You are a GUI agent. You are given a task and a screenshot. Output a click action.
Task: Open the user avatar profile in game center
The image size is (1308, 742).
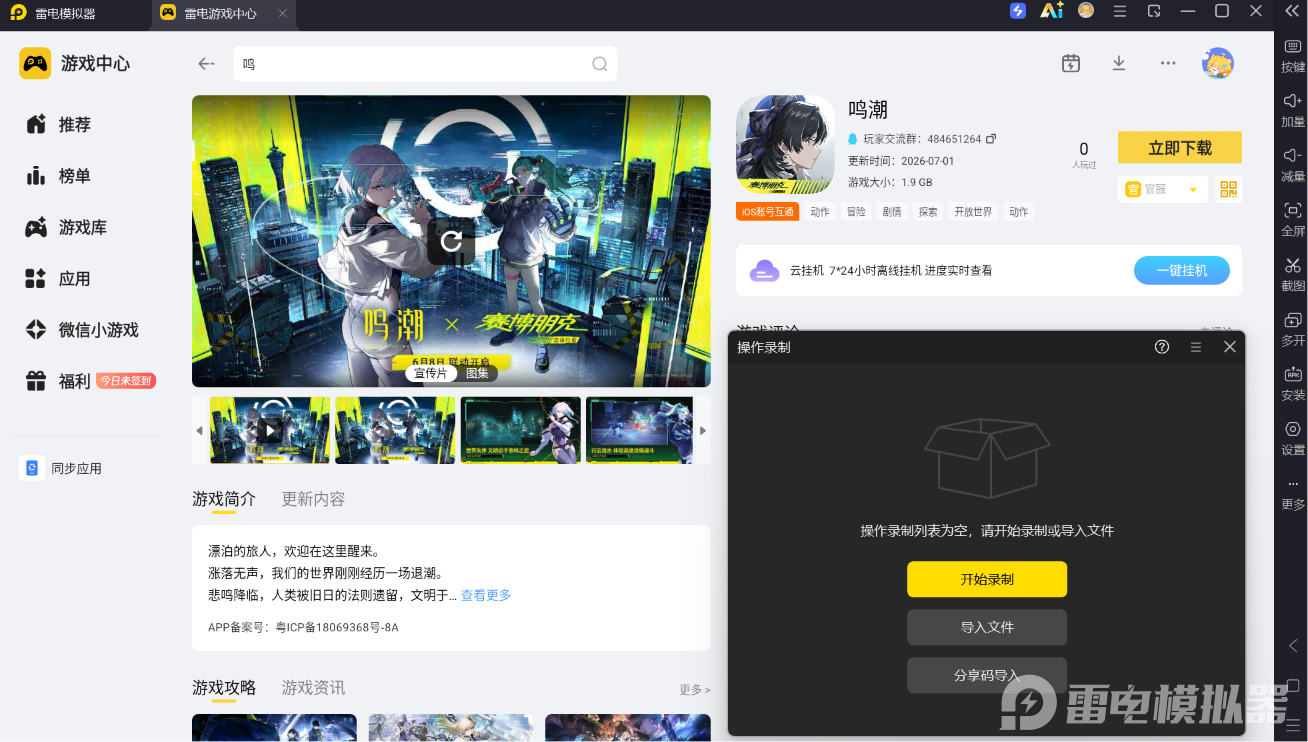coord(1217,63)
